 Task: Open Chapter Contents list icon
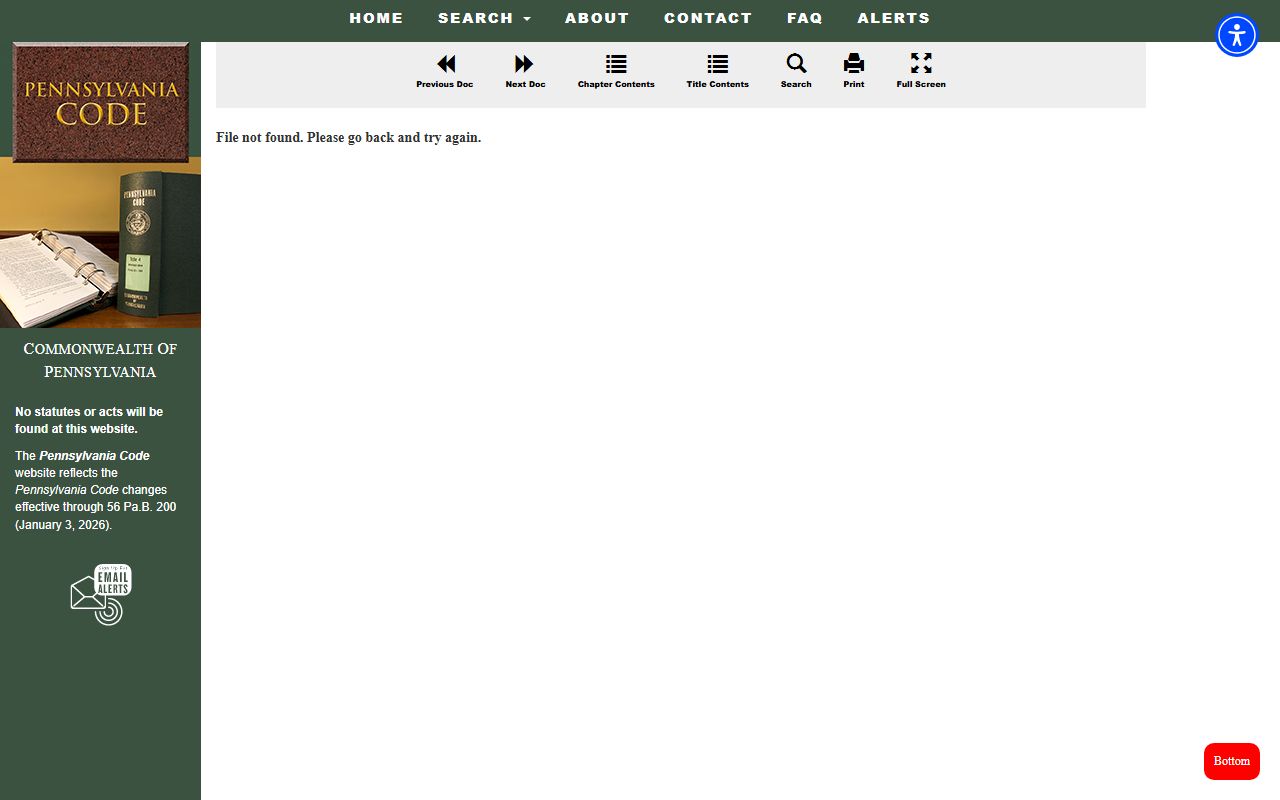point(616,65)
